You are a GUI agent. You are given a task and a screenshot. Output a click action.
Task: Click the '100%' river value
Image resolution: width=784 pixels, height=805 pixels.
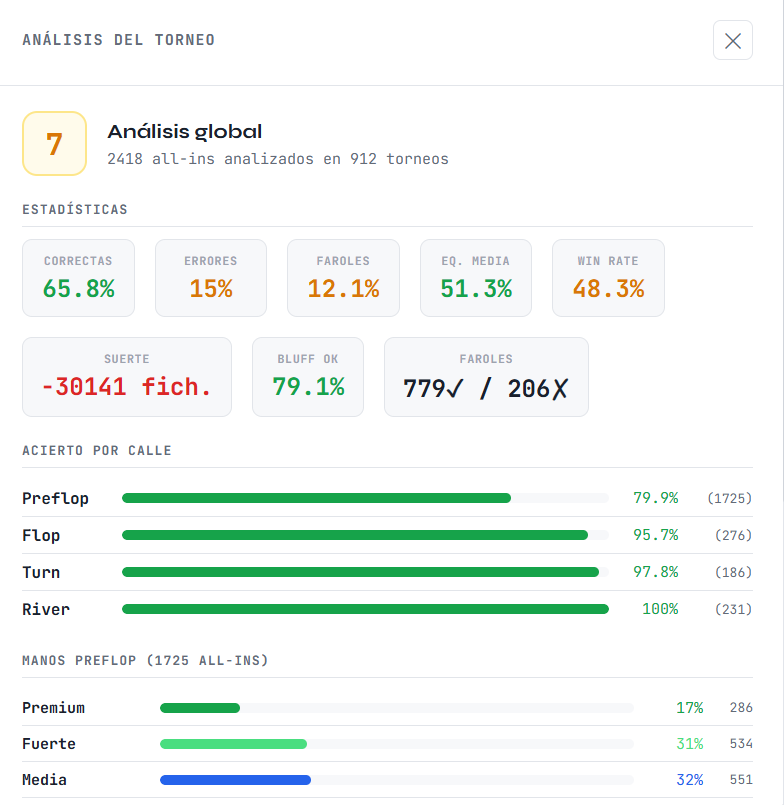pos(660,609)
